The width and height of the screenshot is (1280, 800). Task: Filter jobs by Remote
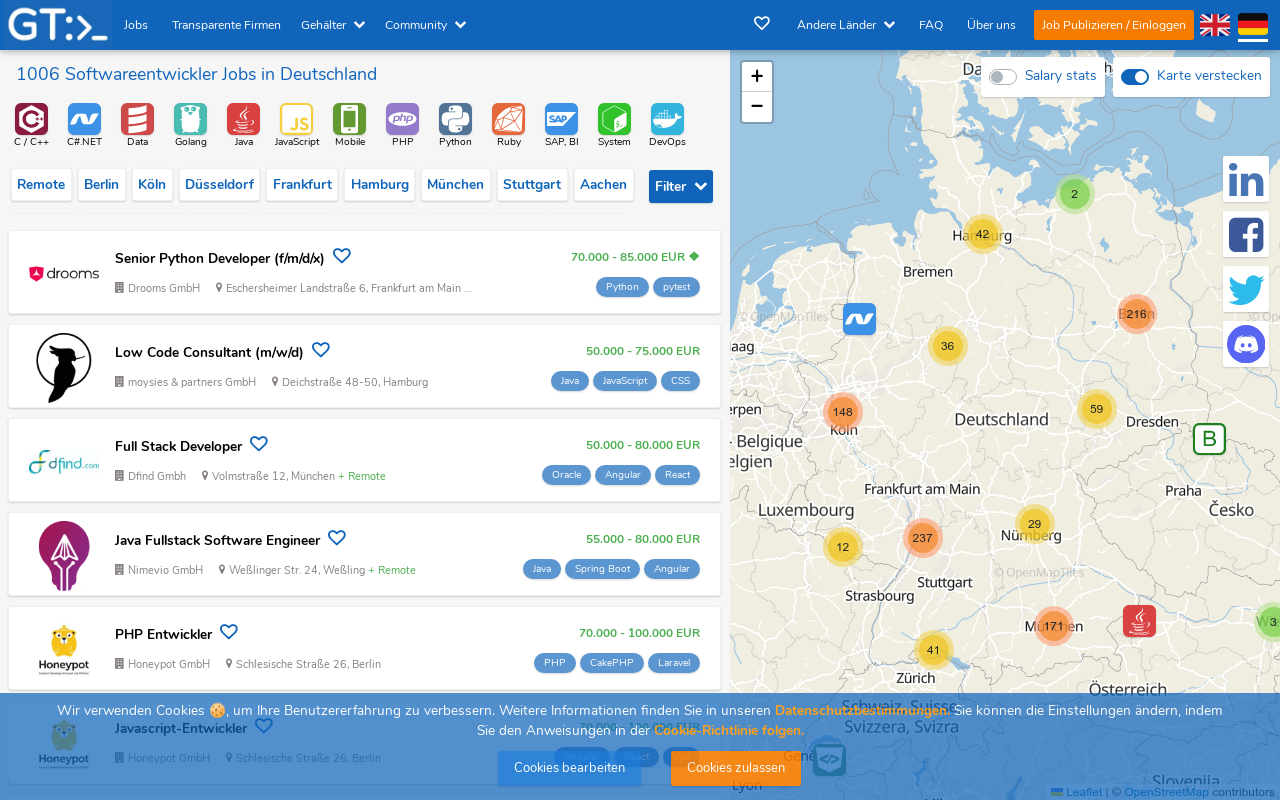pyautogui.click(x=41, y=185)
